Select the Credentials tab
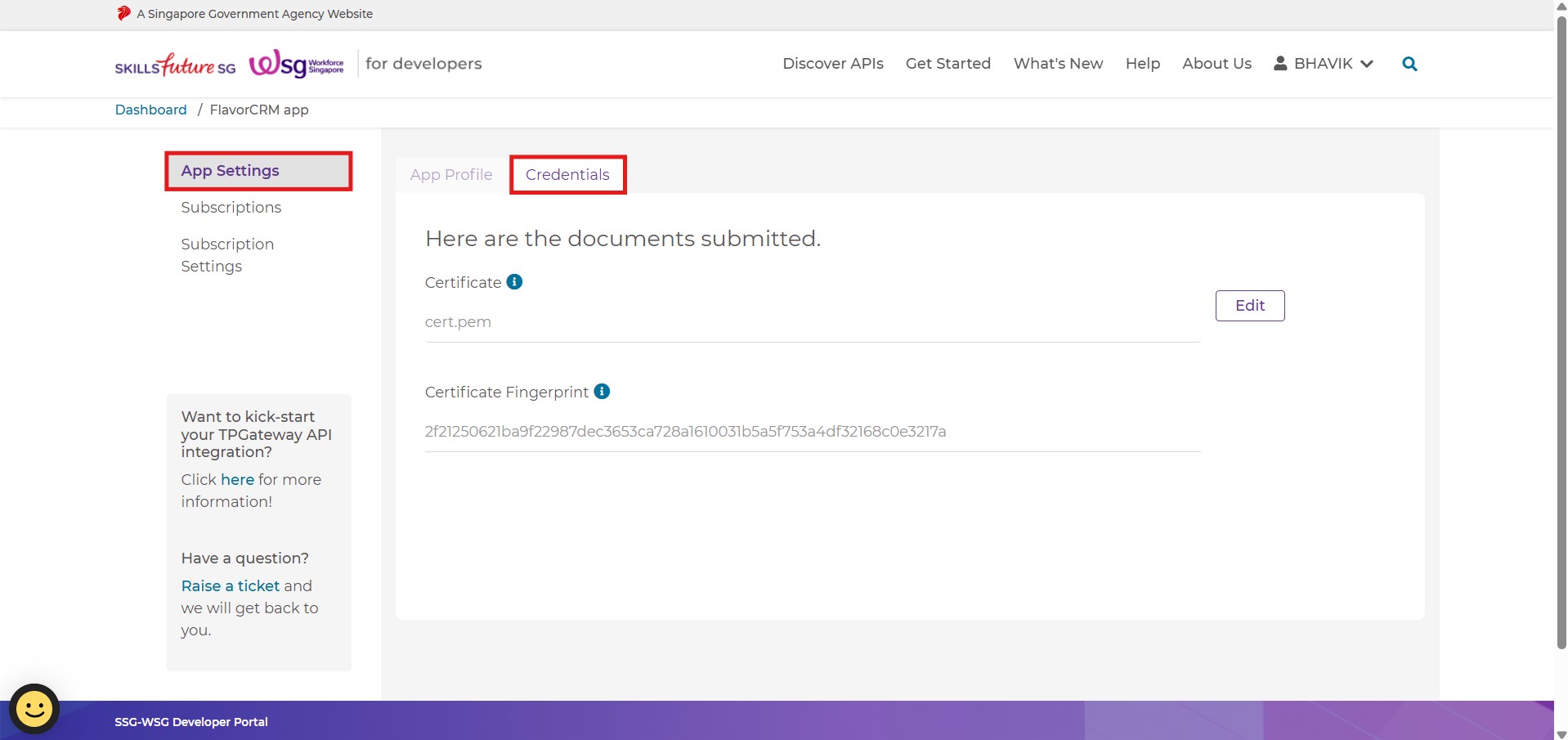 point(567,175)
